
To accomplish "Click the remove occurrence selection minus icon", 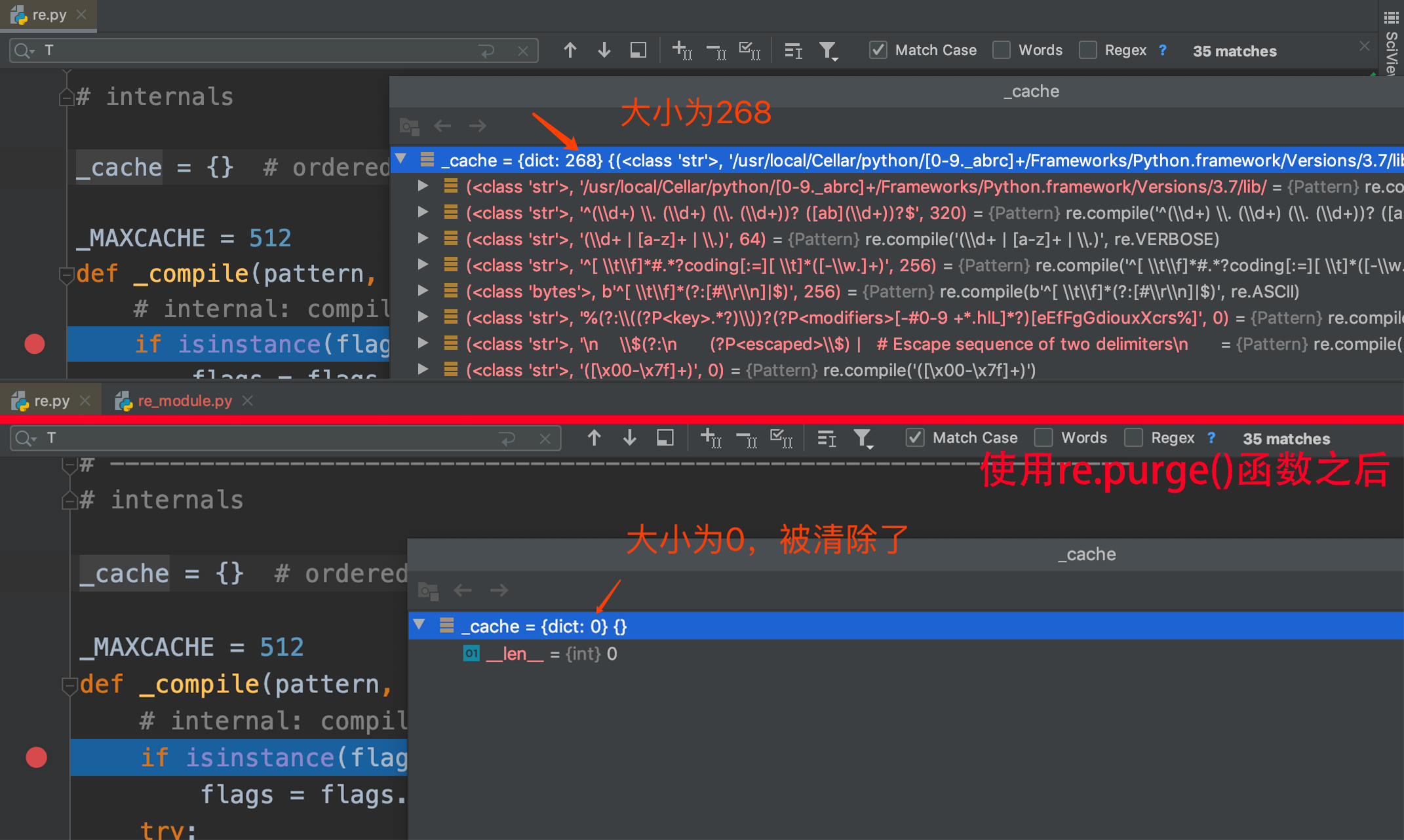I will tap(716, 50).
